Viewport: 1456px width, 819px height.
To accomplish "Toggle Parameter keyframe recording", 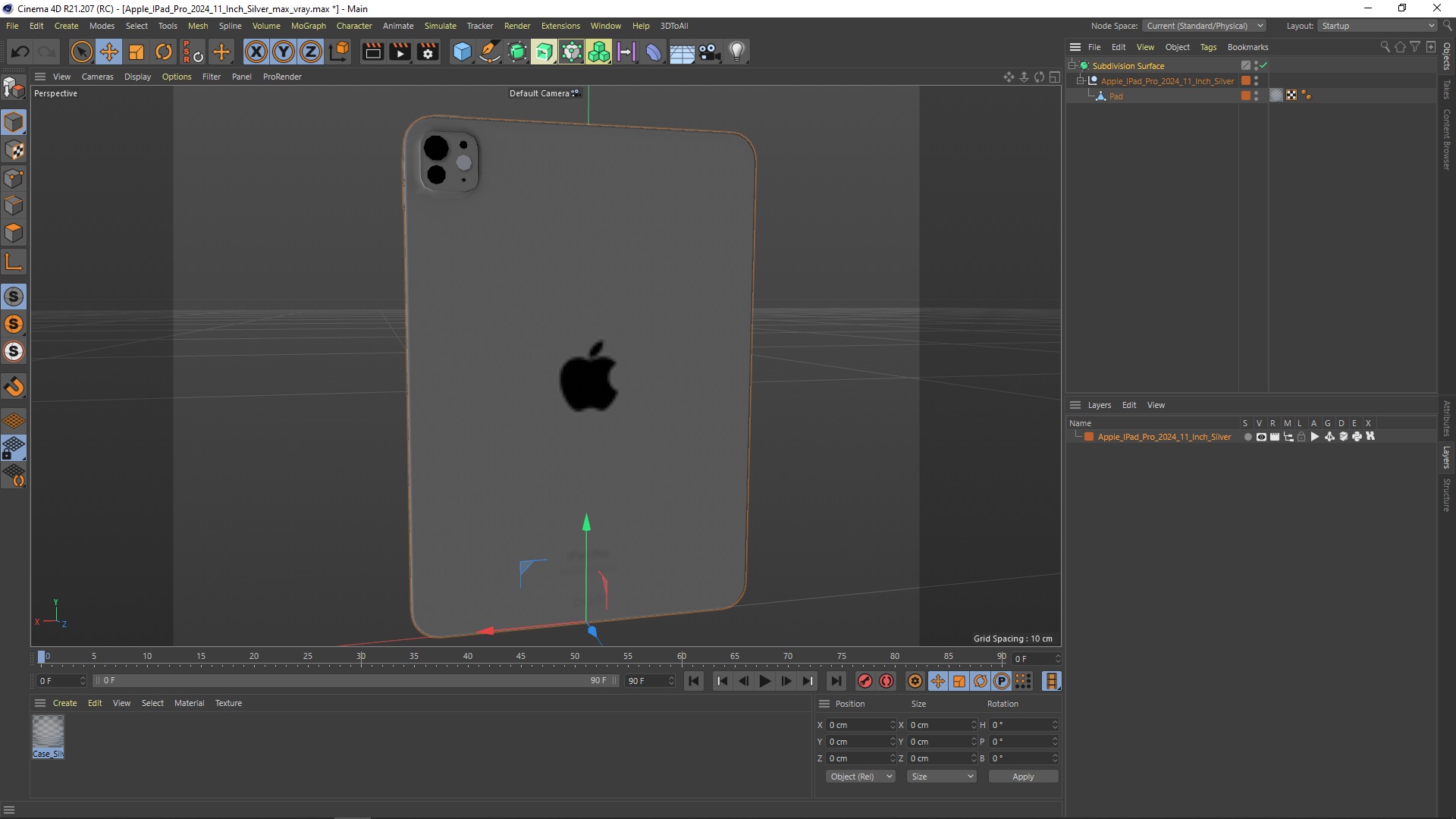I will pyautogui.click(x=1001, y=681).
